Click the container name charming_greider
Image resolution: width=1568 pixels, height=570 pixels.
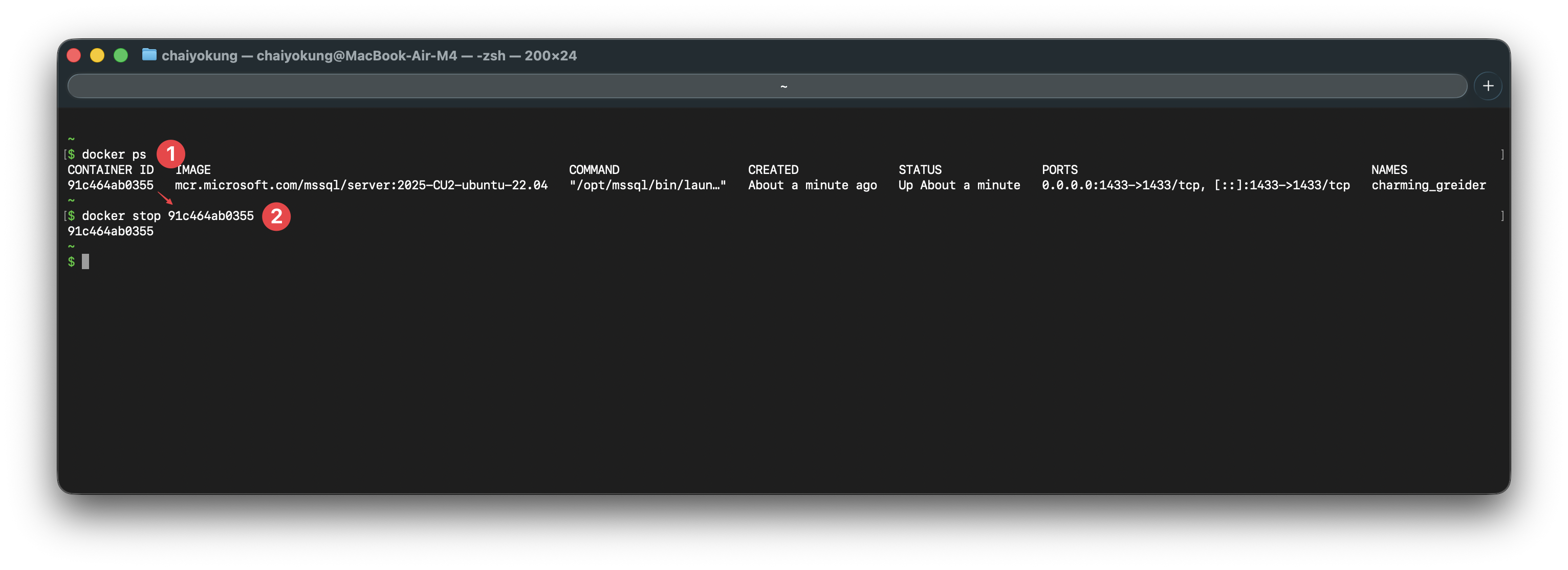point(1429,185)
